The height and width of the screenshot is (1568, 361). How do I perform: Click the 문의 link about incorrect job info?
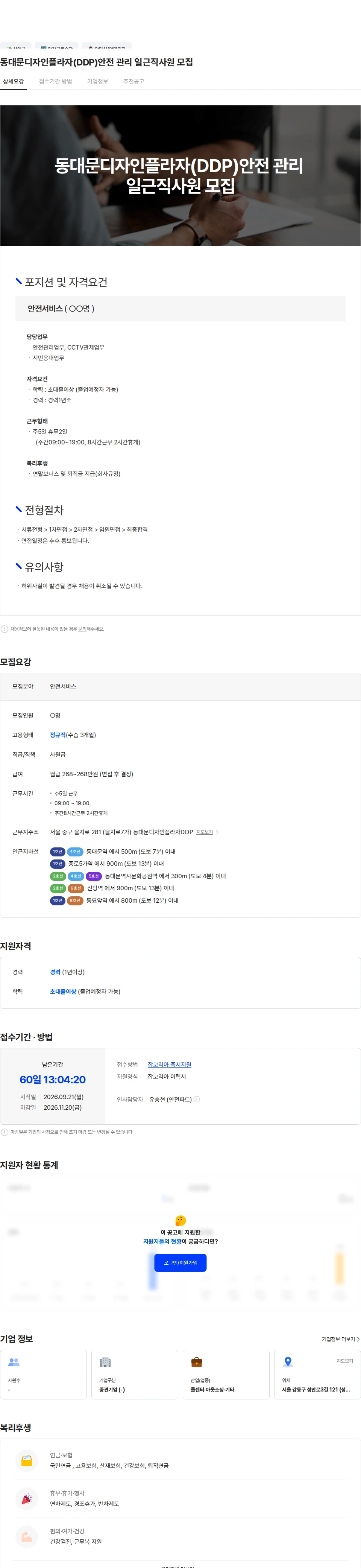click(83, 629)
